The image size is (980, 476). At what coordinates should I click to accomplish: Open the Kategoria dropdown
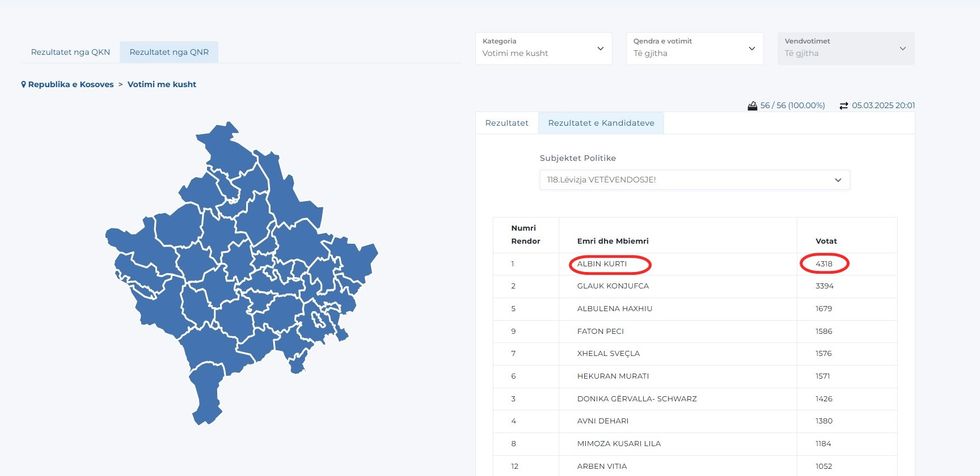click(x=545, y=48)
